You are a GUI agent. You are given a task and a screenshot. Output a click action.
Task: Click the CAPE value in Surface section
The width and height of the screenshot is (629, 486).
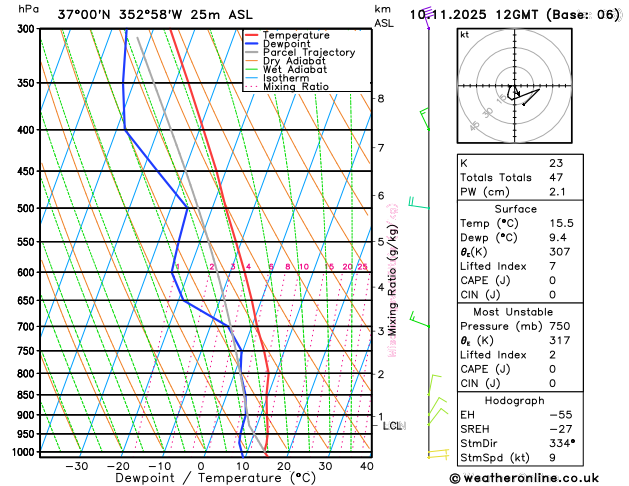[x=552, y=280]
